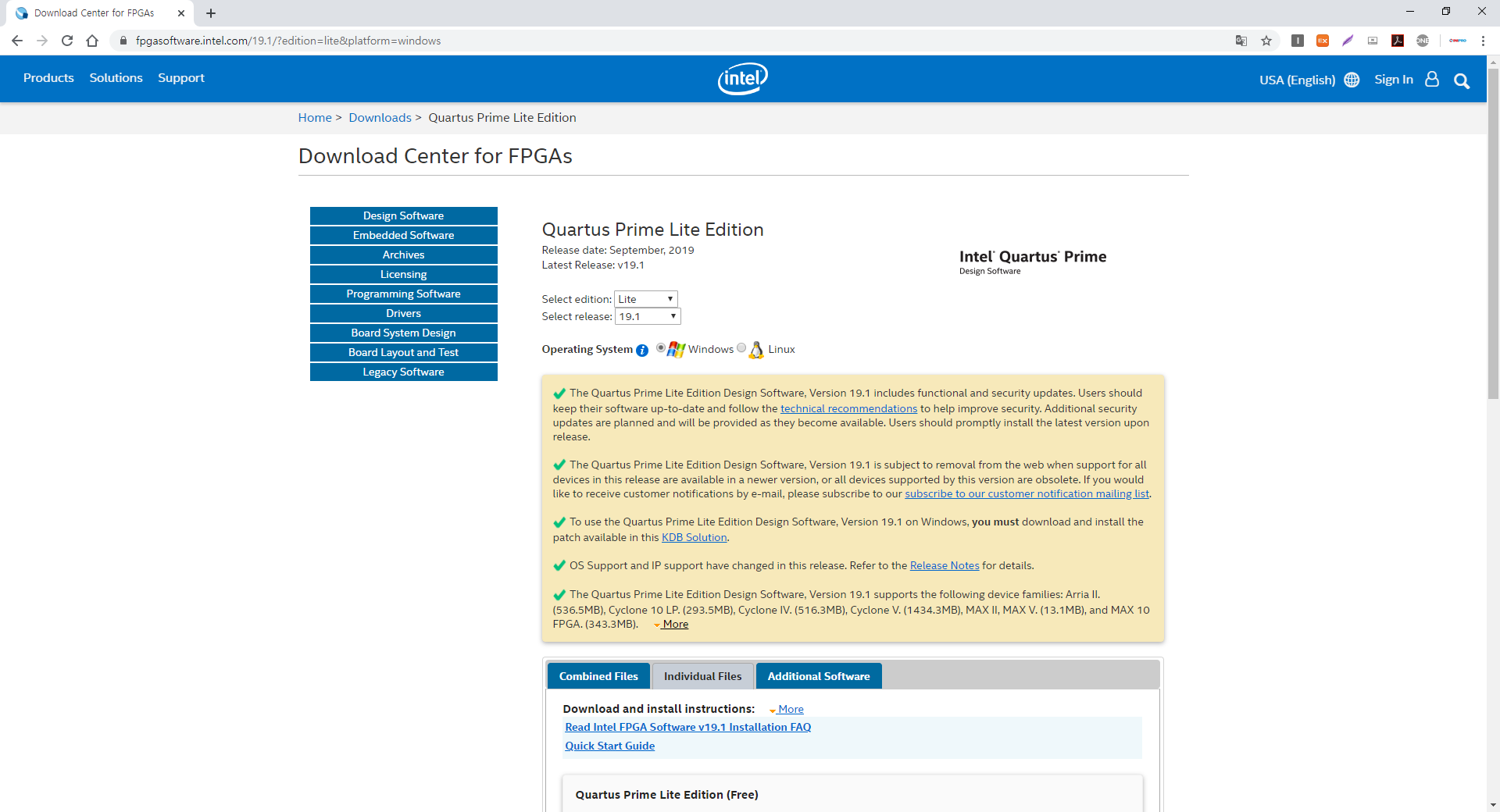Open the customer notification mailing list link
This screenshot has height=812, width=1500.
coord(1027,494)
